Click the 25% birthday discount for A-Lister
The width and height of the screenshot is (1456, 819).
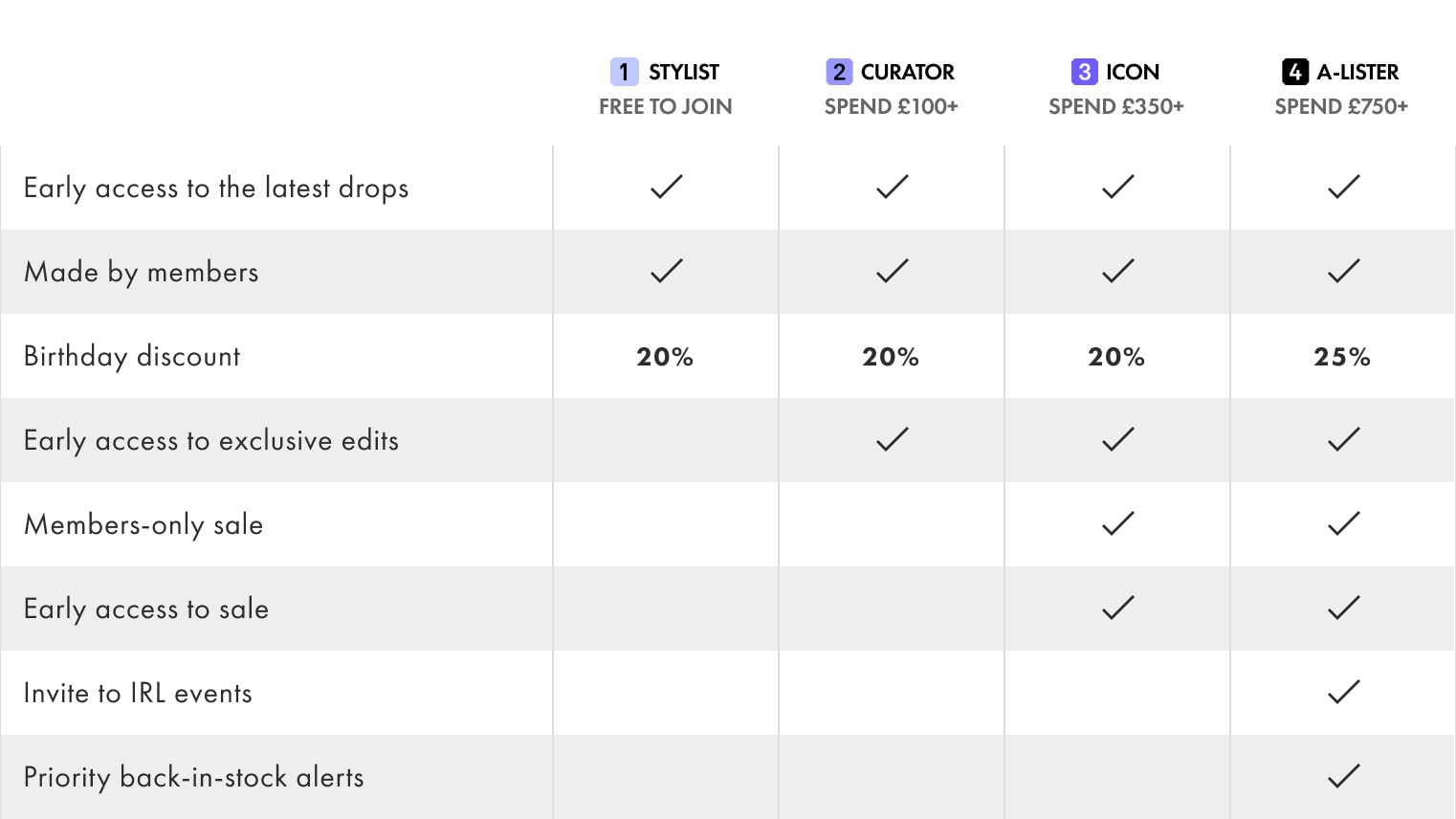[1341, 357]
